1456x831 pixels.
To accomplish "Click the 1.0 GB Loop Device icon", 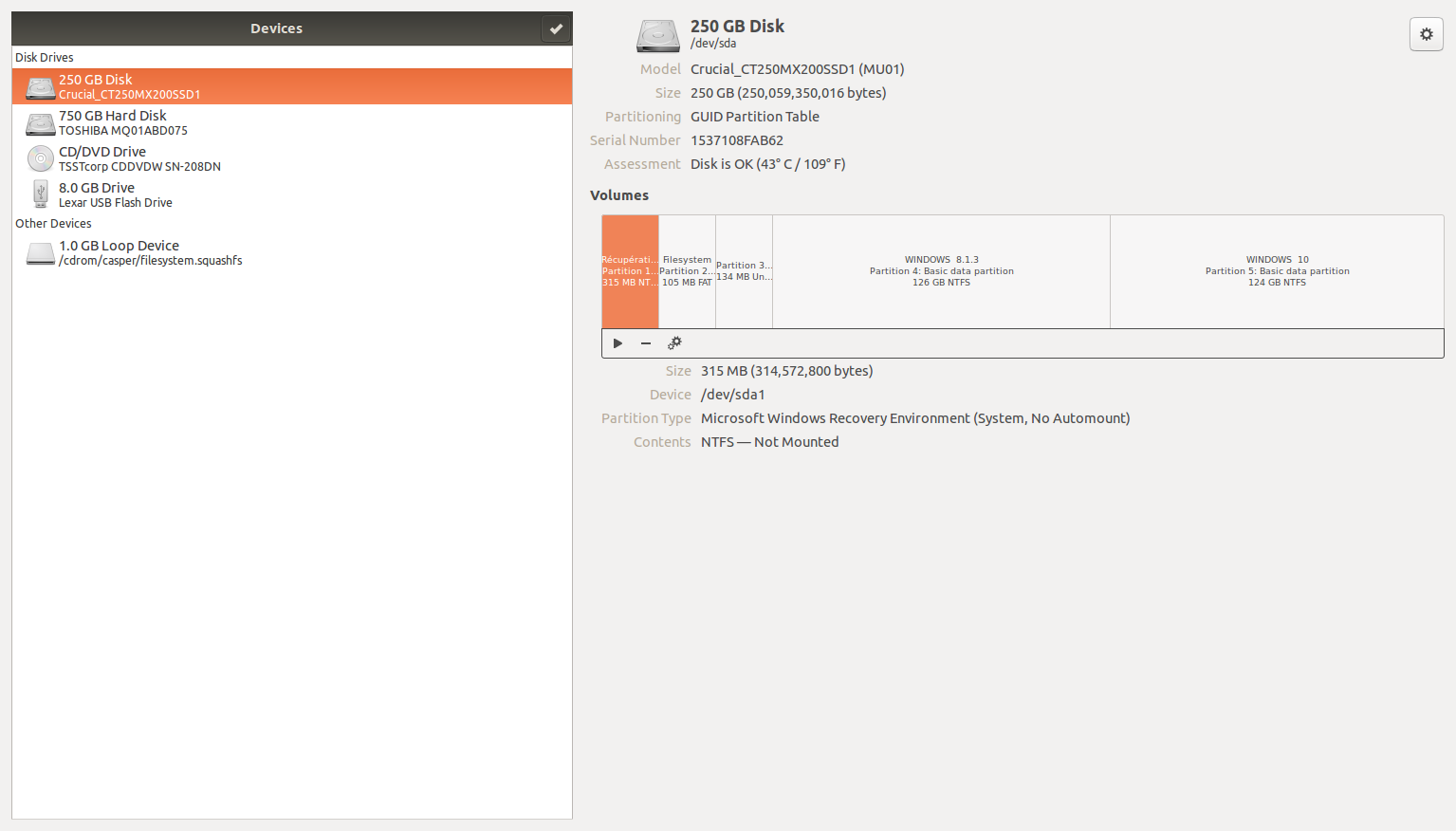I will pyautogui.click(x=40, y=253).
